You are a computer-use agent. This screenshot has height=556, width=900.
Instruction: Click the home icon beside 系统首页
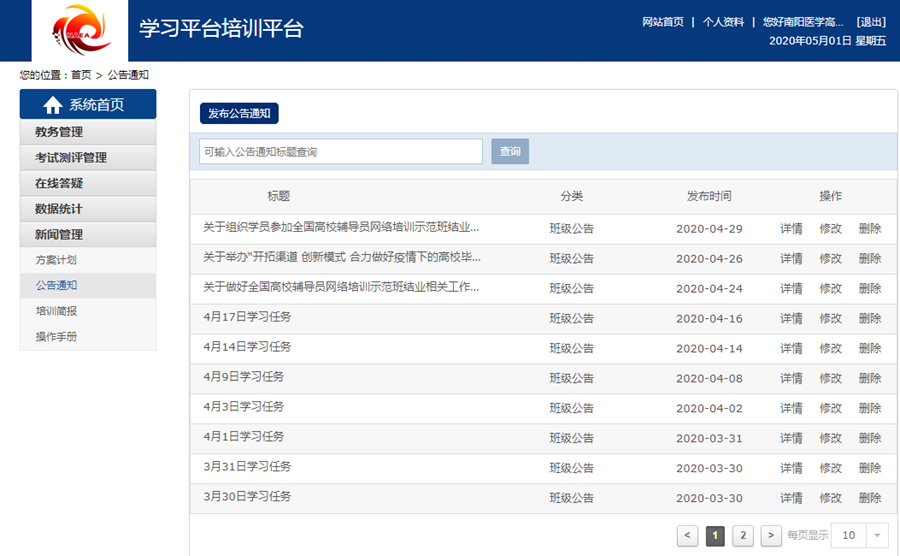point(52,105)
